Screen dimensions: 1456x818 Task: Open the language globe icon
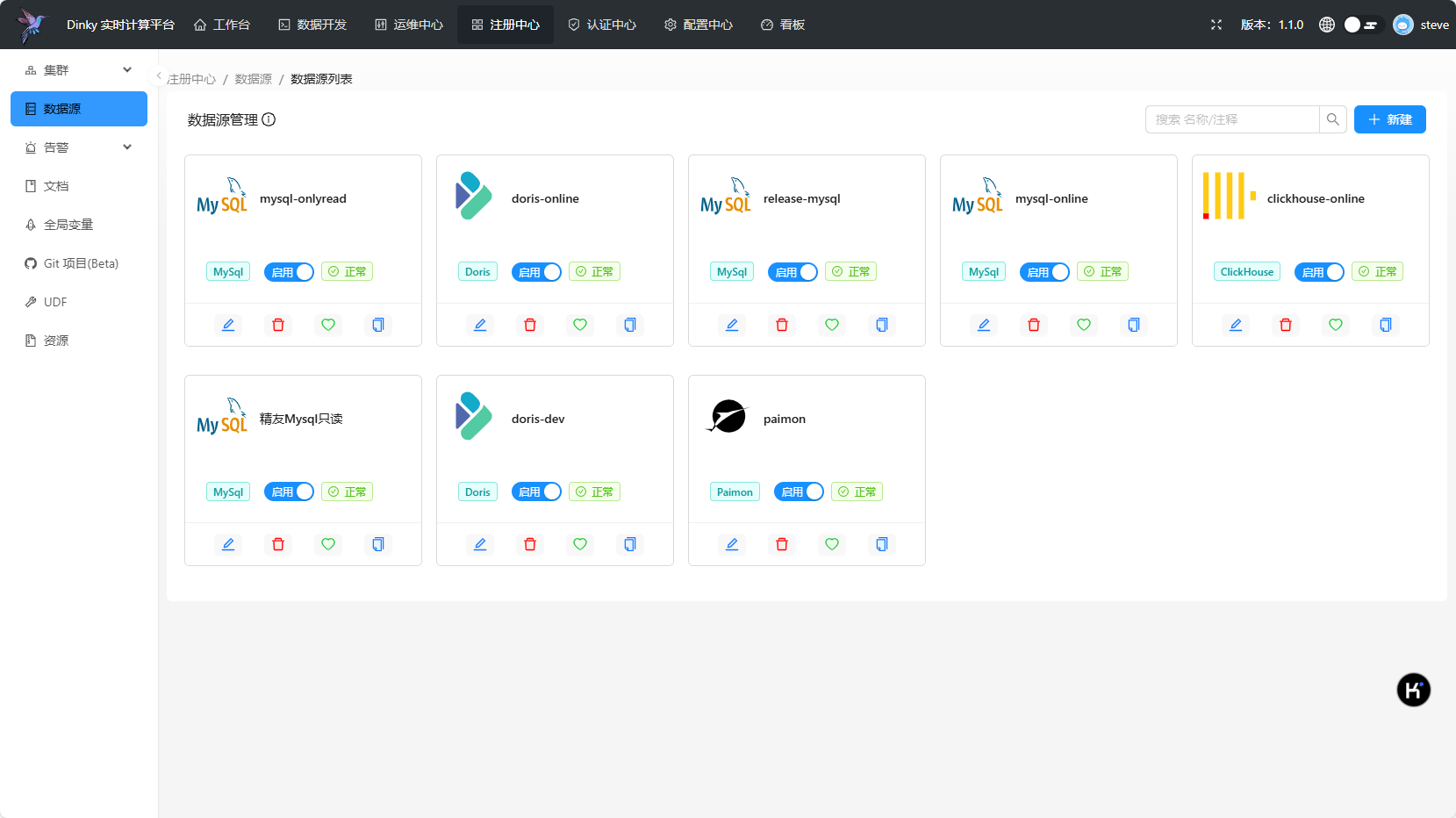click(x=1327, y=25)
